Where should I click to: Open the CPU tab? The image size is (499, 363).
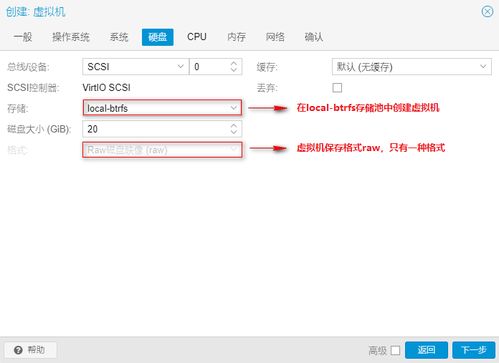[197, 37]
